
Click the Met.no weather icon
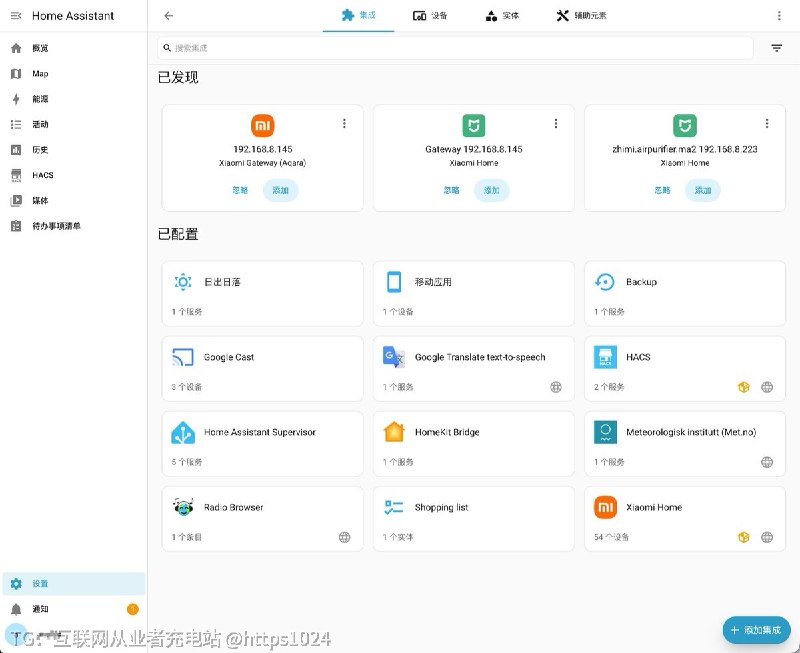pyautogui.click(x=605, y=432)
